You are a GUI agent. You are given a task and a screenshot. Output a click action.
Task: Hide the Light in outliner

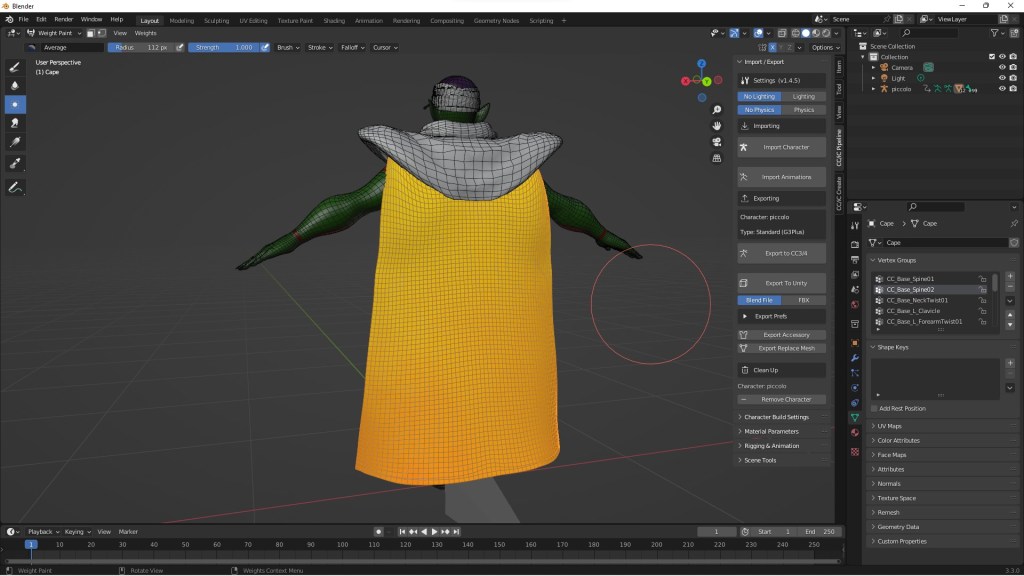[1002, 78]
